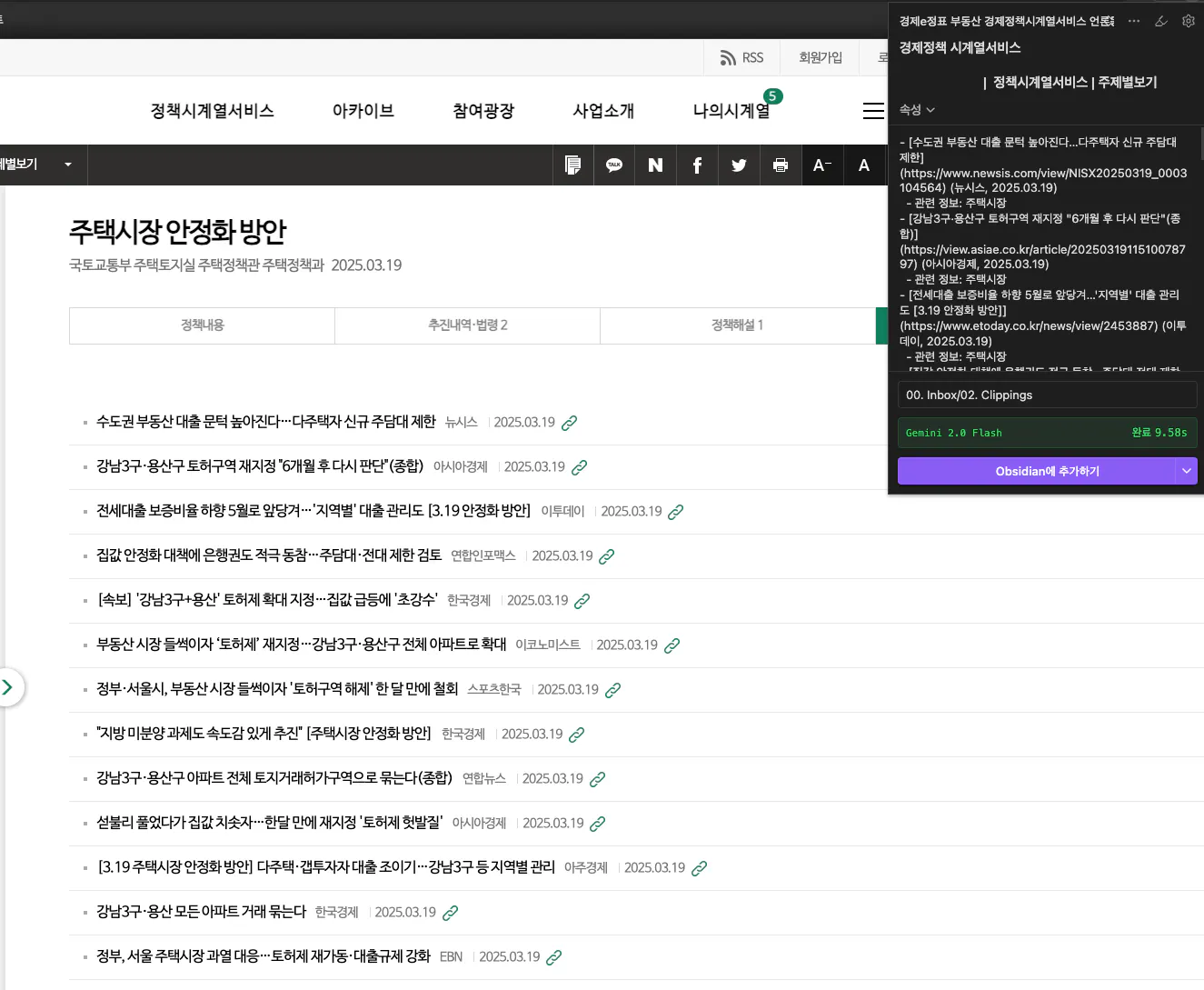The height and width of the screenshot is (990, 1204).
Task: Open the 사업소개 menu
Action: pos(603,111)
